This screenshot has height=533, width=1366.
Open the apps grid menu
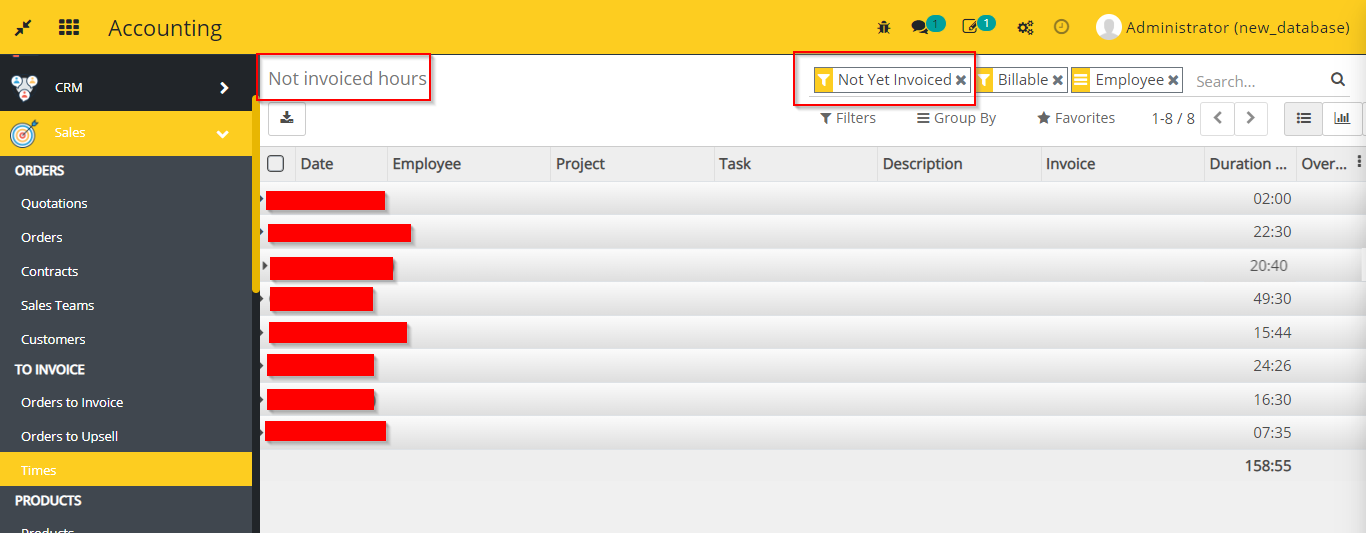pyautogui.click(x=69, y=28)
